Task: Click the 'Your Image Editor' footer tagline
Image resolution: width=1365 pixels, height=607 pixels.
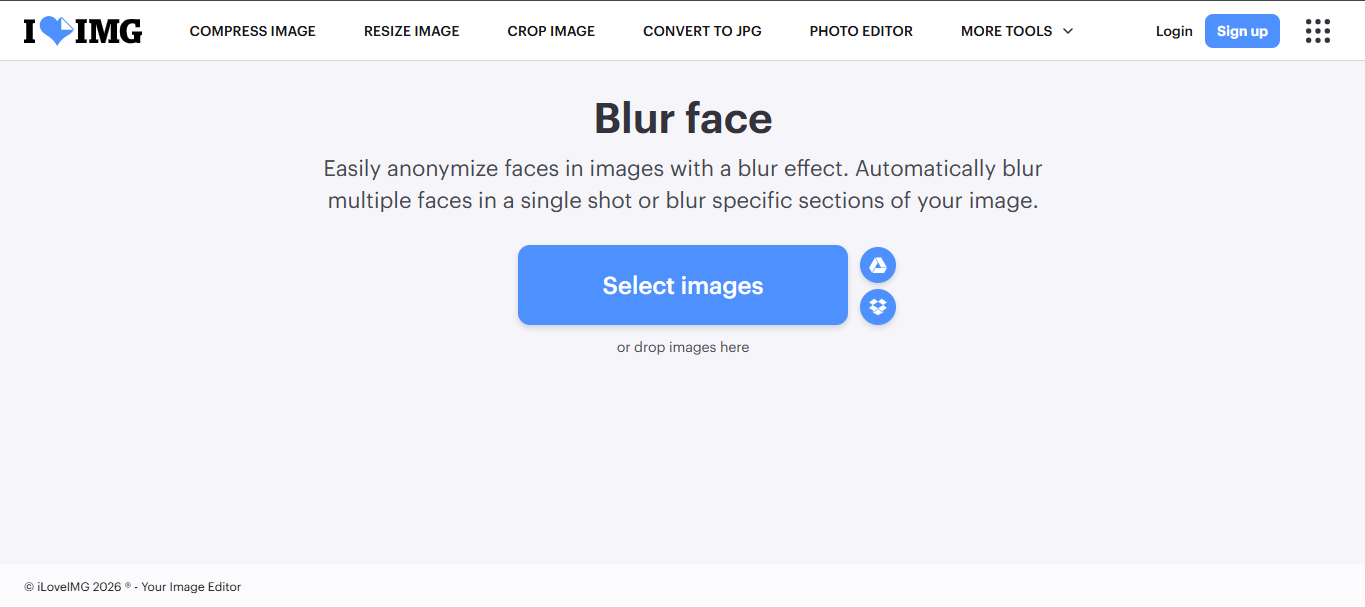Action: pos(191,587)
